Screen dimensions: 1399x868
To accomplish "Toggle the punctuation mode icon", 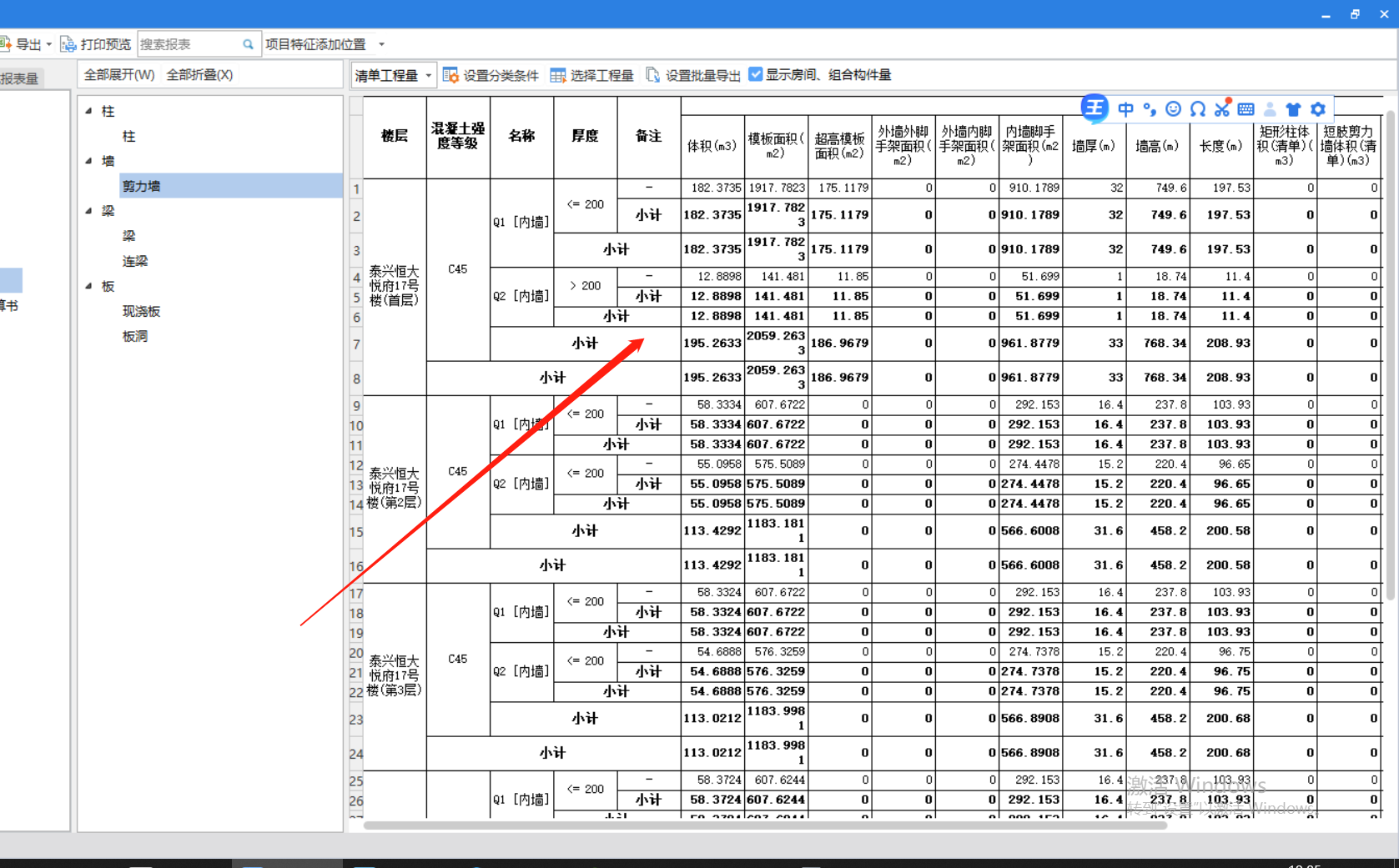I will [1150, 109].
